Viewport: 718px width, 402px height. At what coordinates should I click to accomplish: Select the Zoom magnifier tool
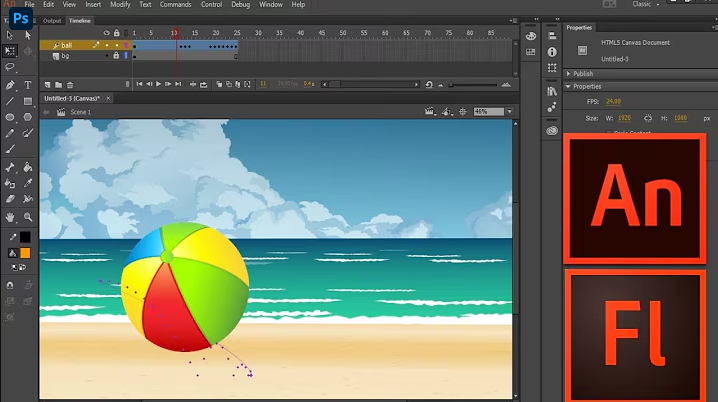click(28, 217)
